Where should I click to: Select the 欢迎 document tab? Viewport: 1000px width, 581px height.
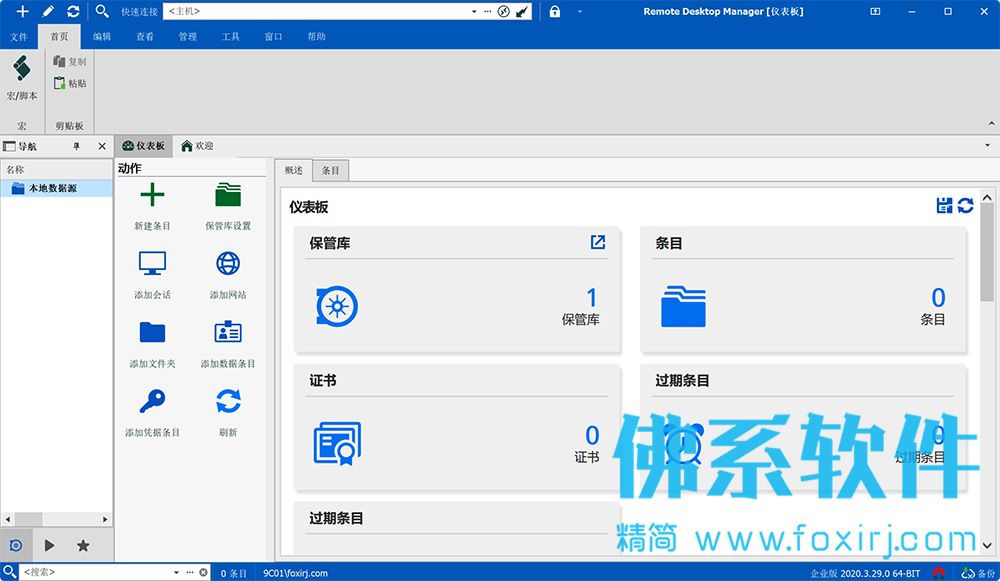pos(197,146)
